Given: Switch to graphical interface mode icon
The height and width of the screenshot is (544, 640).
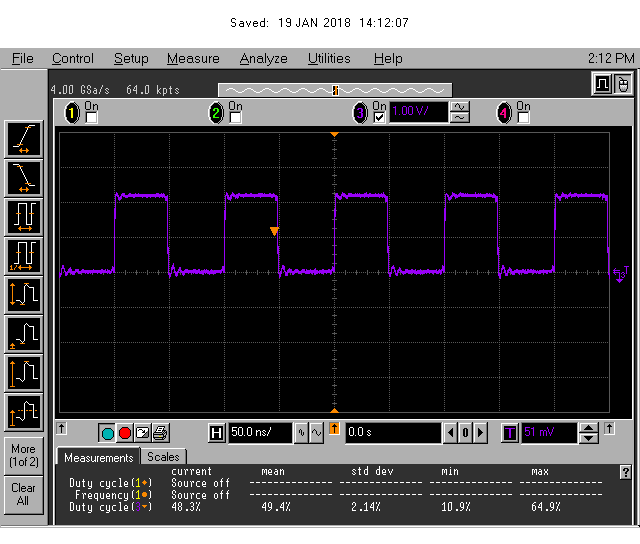Looking at the screenshot, I should click(x=602, y=84).
